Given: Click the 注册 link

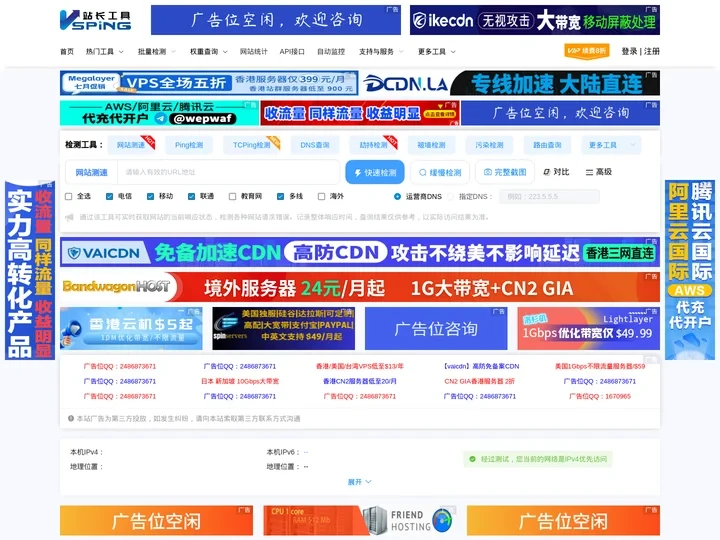Looking at the screenshot, I should tap(652, 51).
